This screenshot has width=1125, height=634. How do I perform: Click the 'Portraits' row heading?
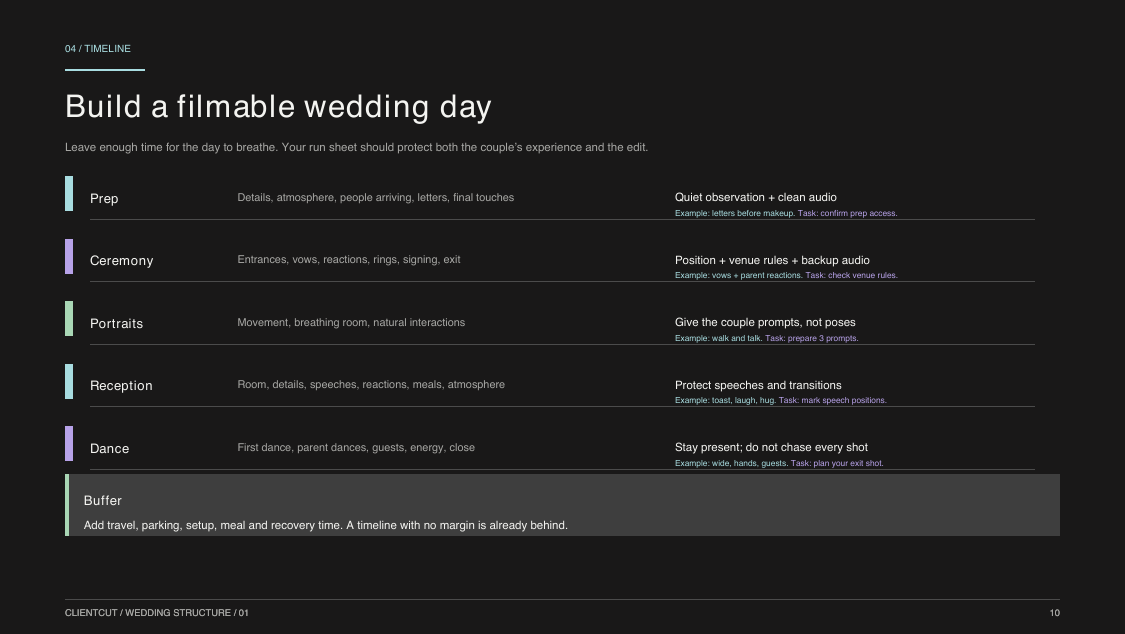tap(116, 323)
